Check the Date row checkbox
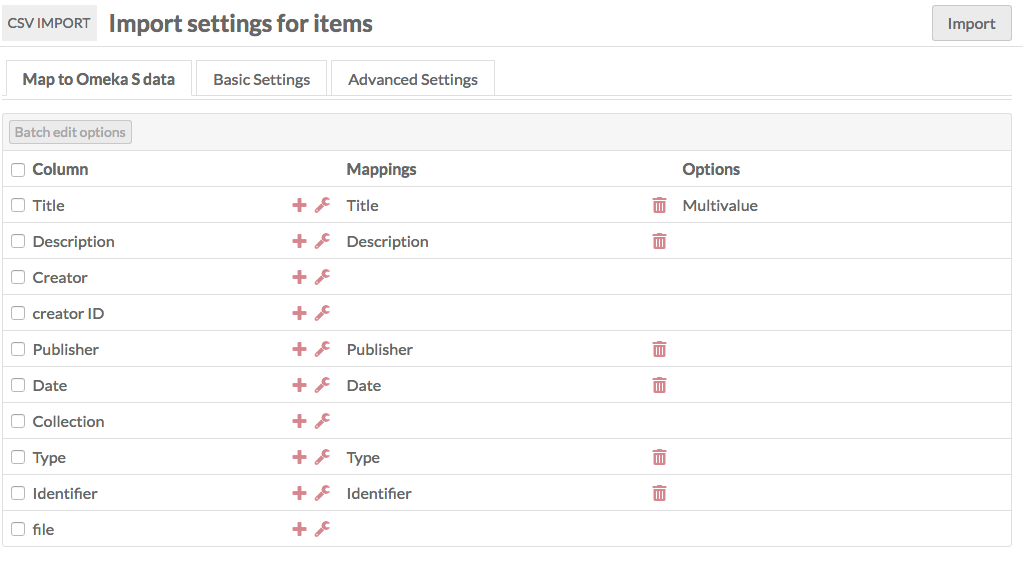The image size is (1023, 561). (x=18, y=385)
